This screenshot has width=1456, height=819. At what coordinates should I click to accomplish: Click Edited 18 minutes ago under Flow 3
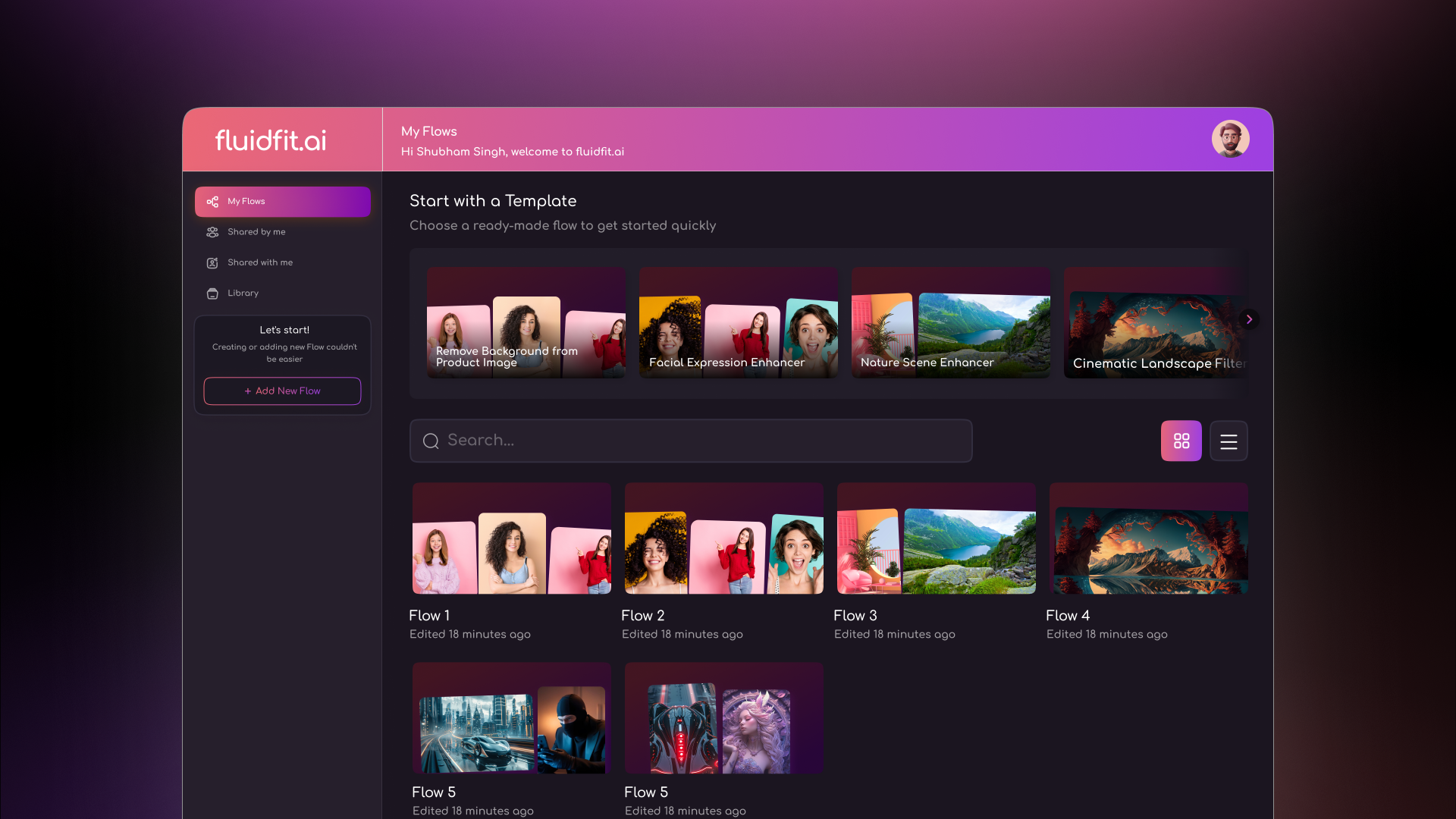coord(895,635)
